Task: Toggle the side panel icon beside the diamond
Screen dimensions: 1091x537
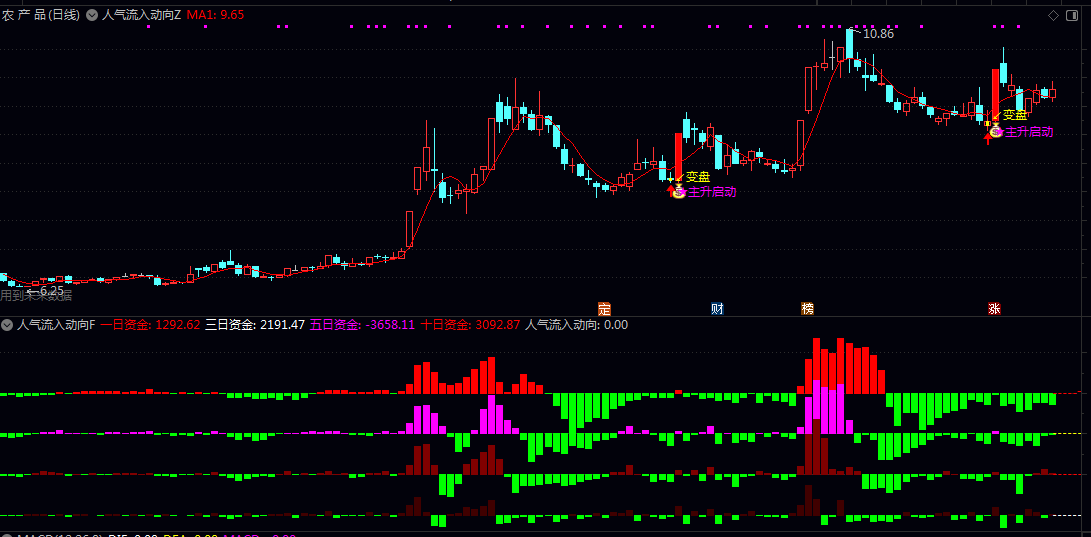Action: tap(1072, 16)
